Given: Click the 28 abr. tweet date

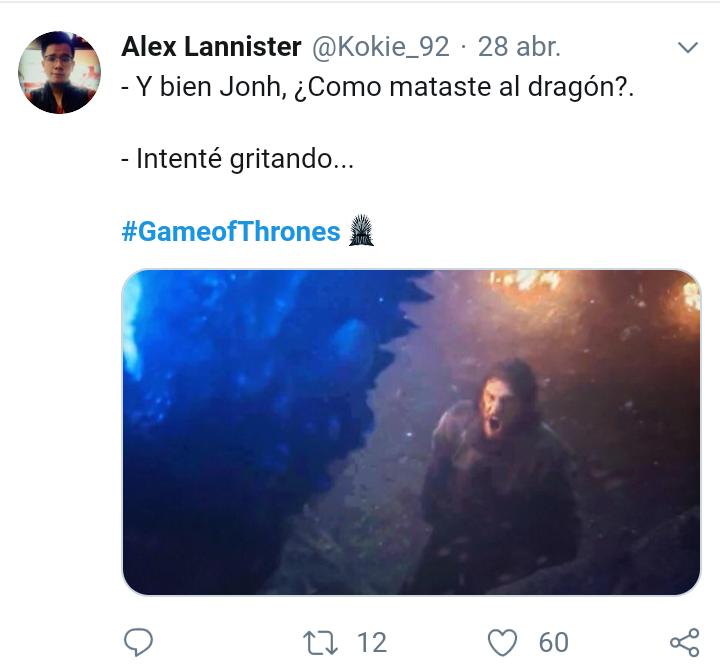Looking at the screenshot, I should pyautogui.click(x=519, y=46).
